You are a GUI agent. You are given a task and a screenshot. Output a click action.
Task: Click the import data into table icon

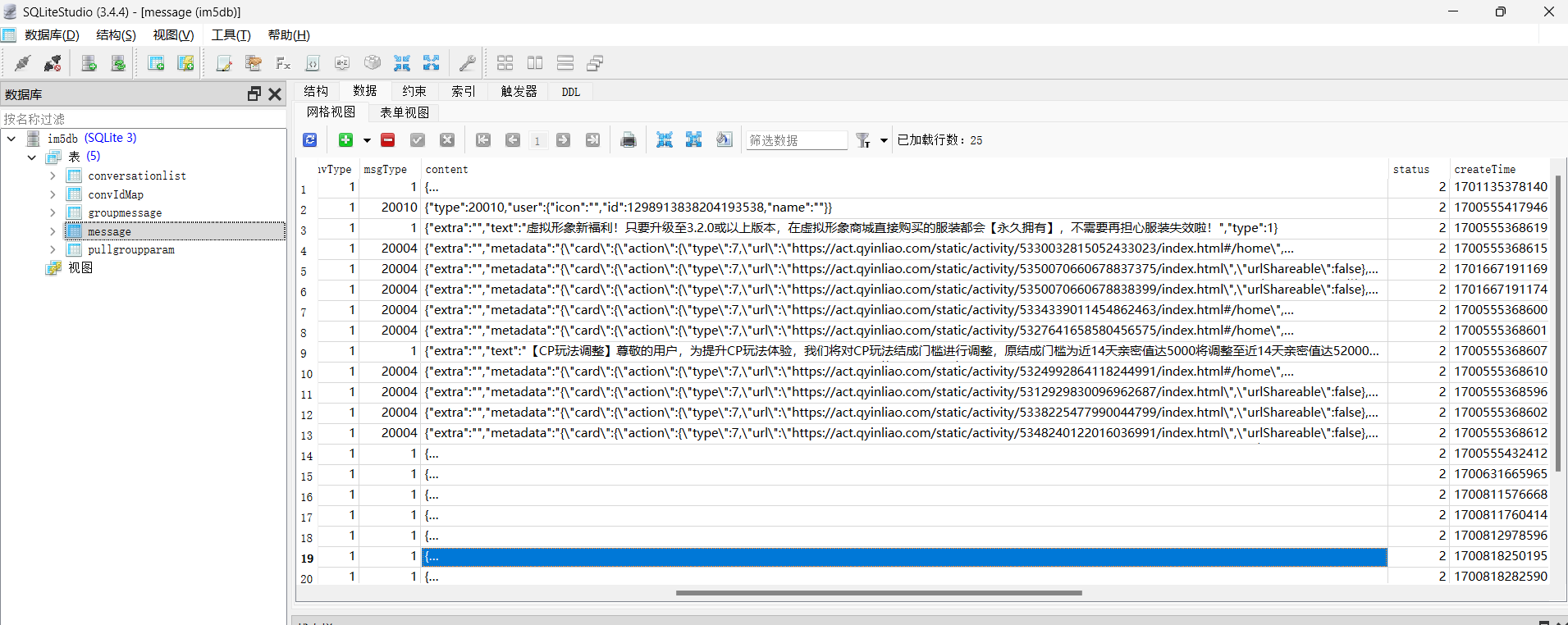click(x=665, y=140)
